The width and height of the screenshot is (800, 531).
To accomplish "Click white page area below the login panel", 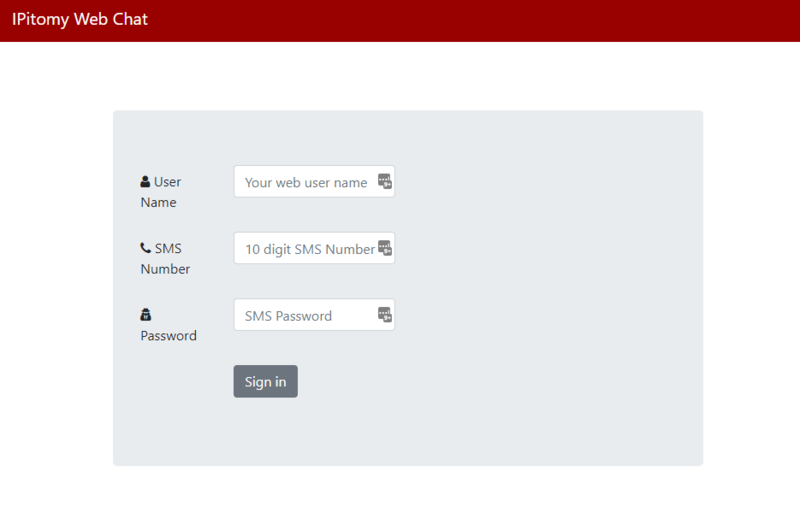I will point(400,498).
